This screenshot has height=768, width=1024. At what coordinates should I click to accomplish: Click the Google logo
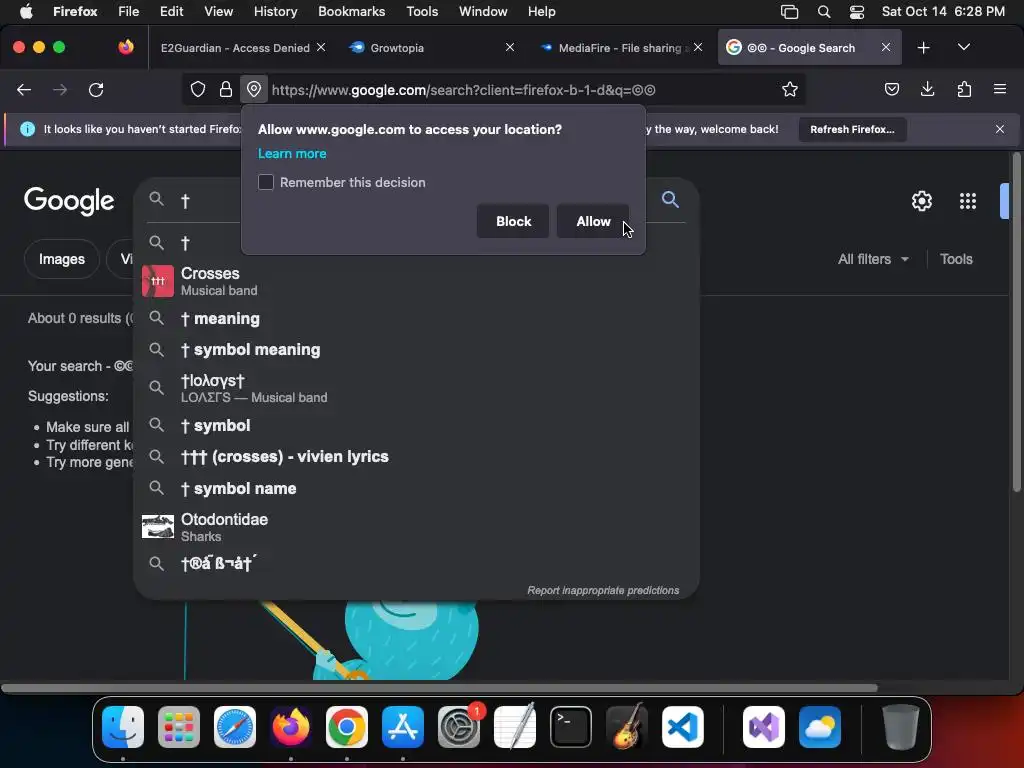coord(69,200)
